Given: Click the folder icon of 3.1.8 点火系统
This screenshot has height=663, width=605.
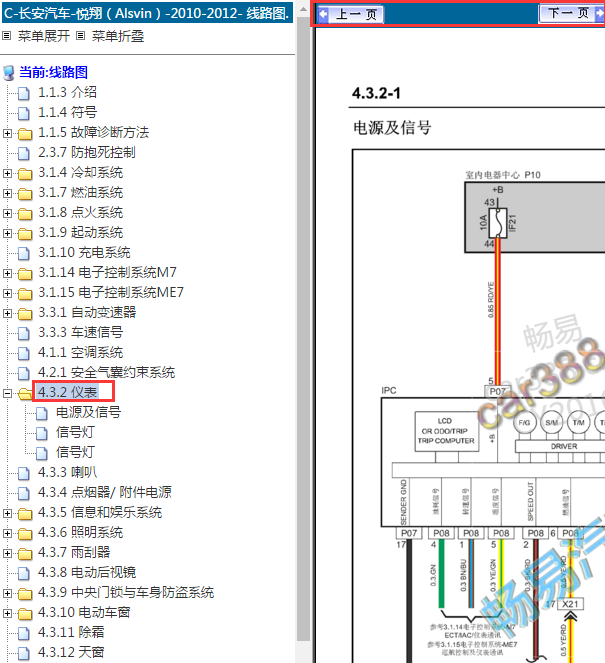Looking at the screenshot, I should 25,214.
